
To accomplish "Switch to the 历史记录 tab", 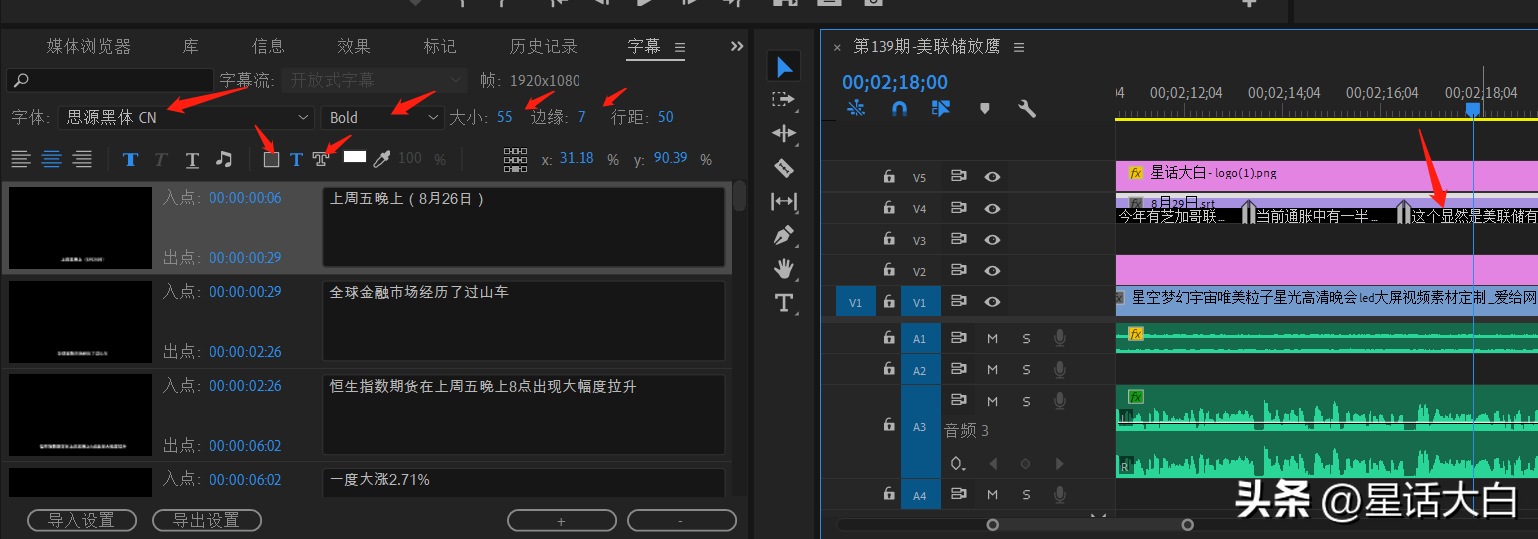I will (x=543, y=46).
